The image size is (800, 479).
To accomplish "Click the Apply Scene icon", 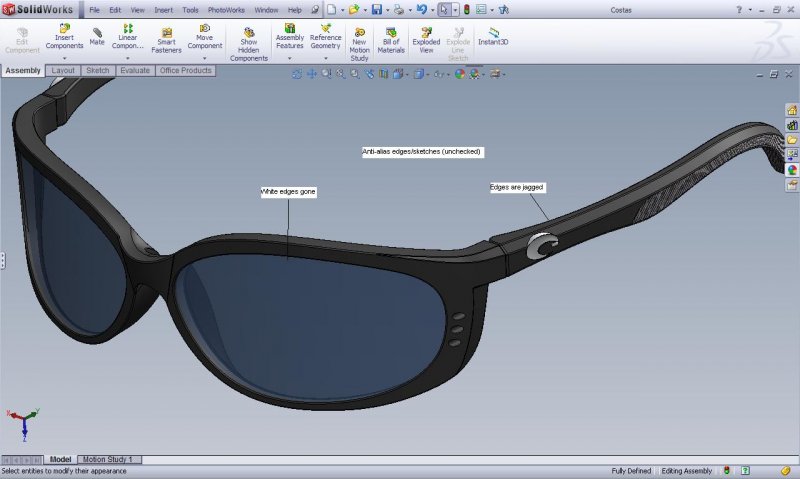I will click(x=474, y=74).
